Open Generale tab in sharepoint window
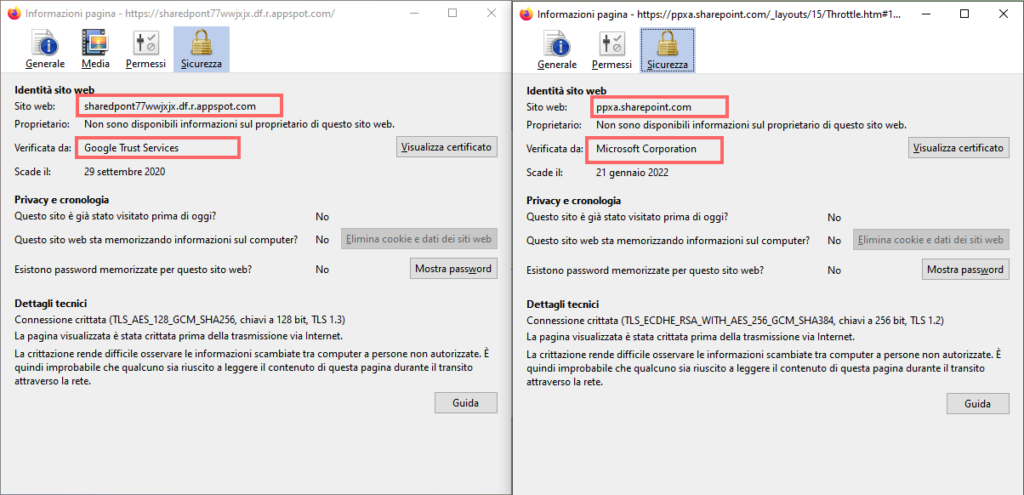Image resolution: width=1024 pixels, height=495 pixels. coord(557,50)
